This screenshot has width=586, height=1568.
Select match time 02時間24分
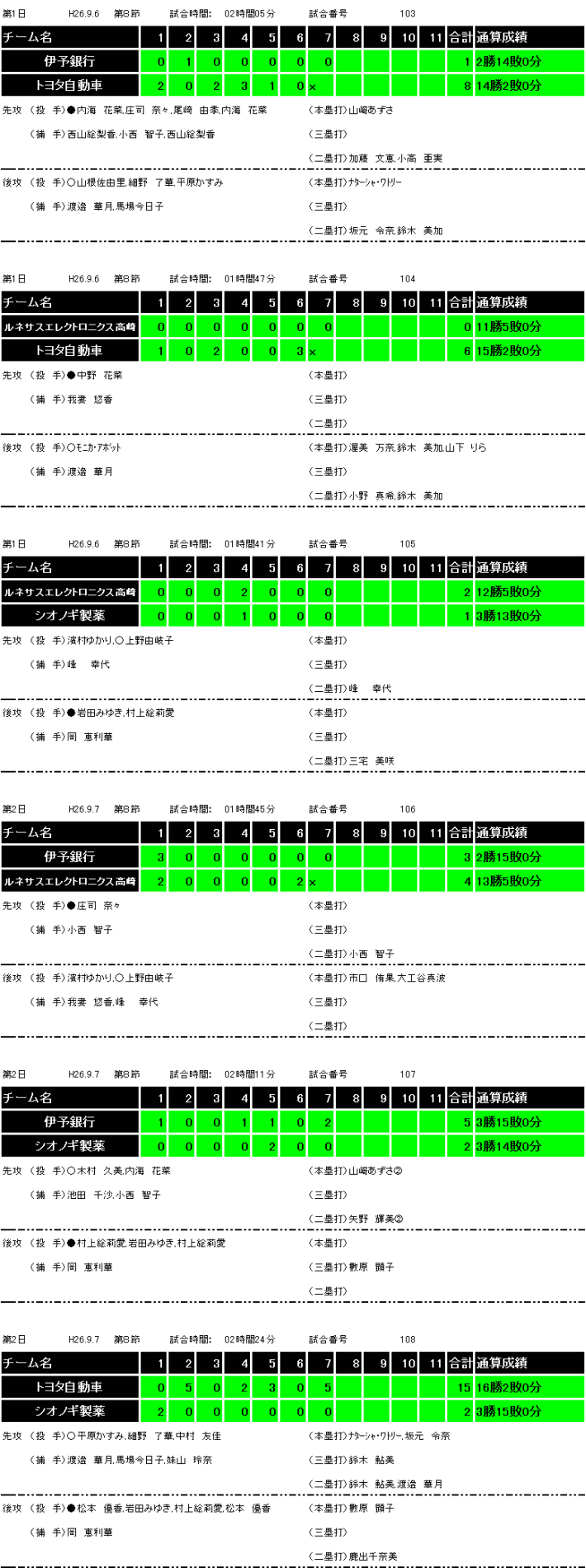tap(250, 1339)
